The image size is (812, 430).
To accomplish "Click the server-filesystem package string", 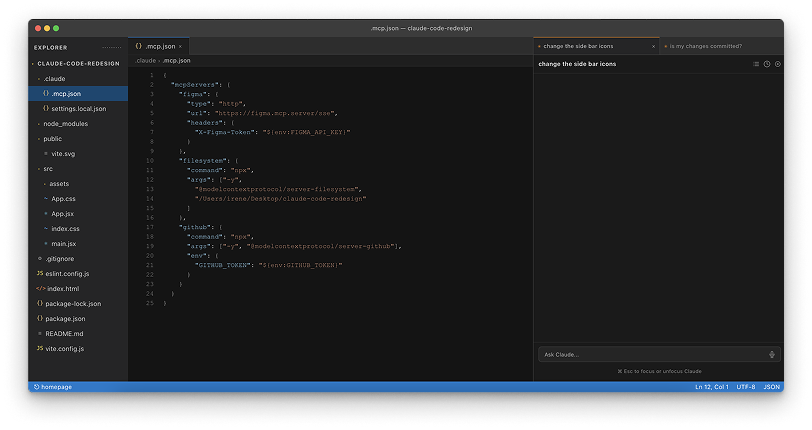I will 276,190.
